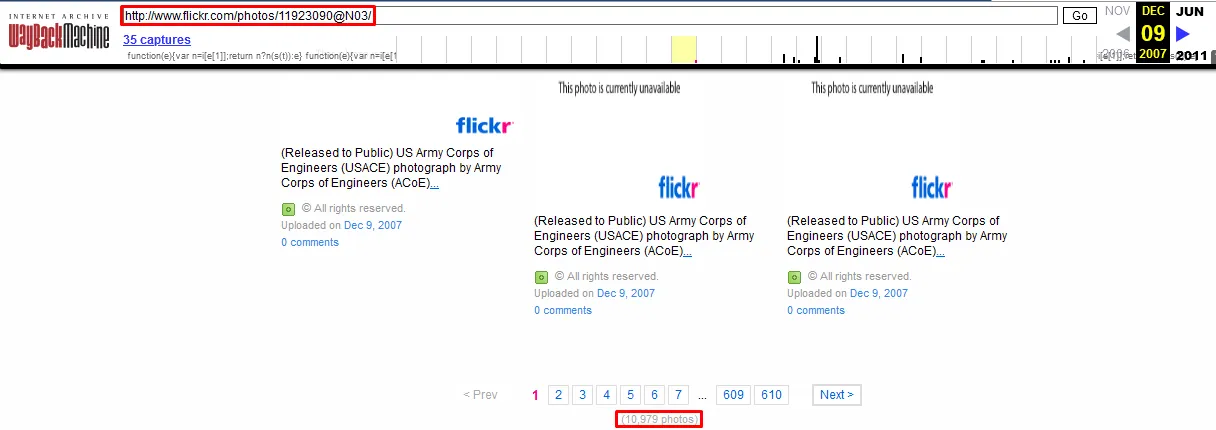Click the Next > pagination button

click(x=837, y=395)
